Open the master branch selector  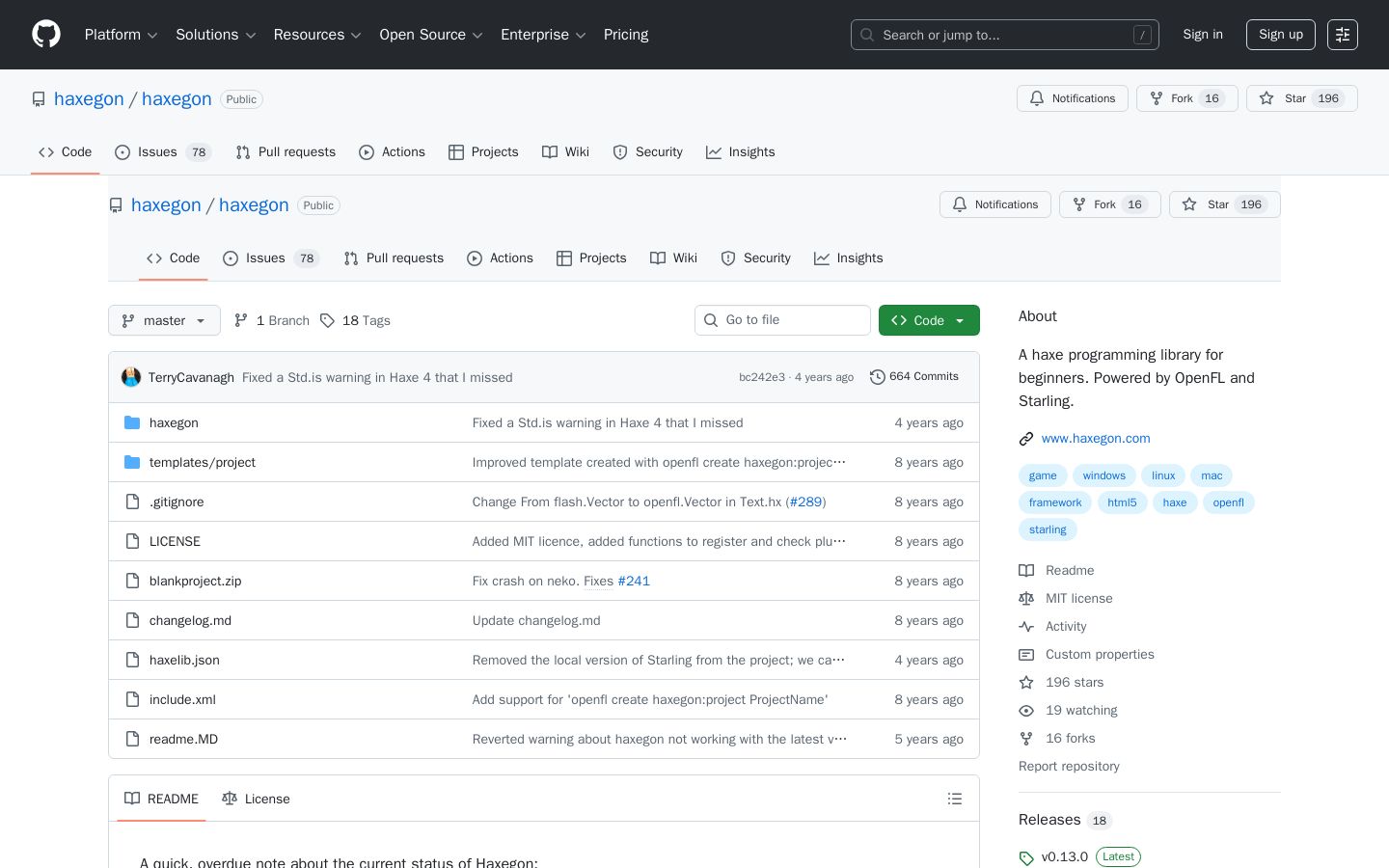coord(164,320)
